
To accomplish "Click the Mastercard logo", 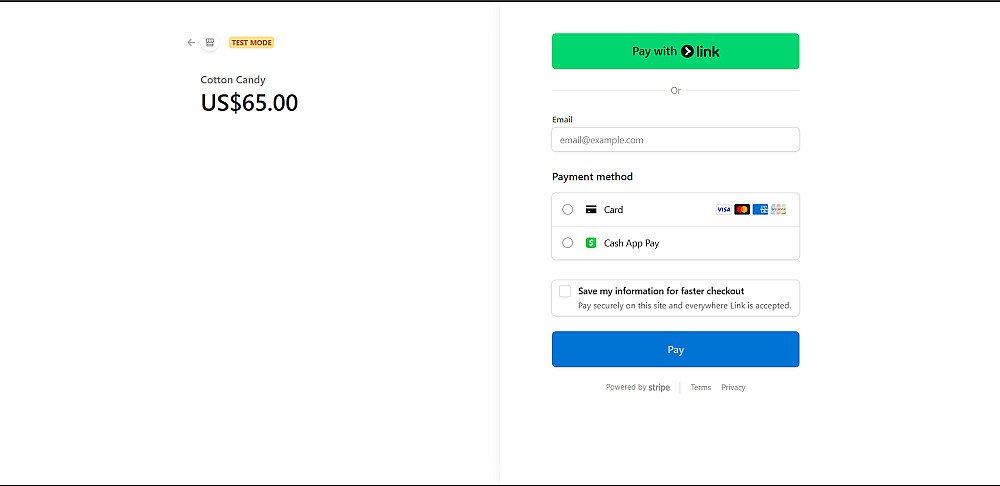I will pos(742,210).
